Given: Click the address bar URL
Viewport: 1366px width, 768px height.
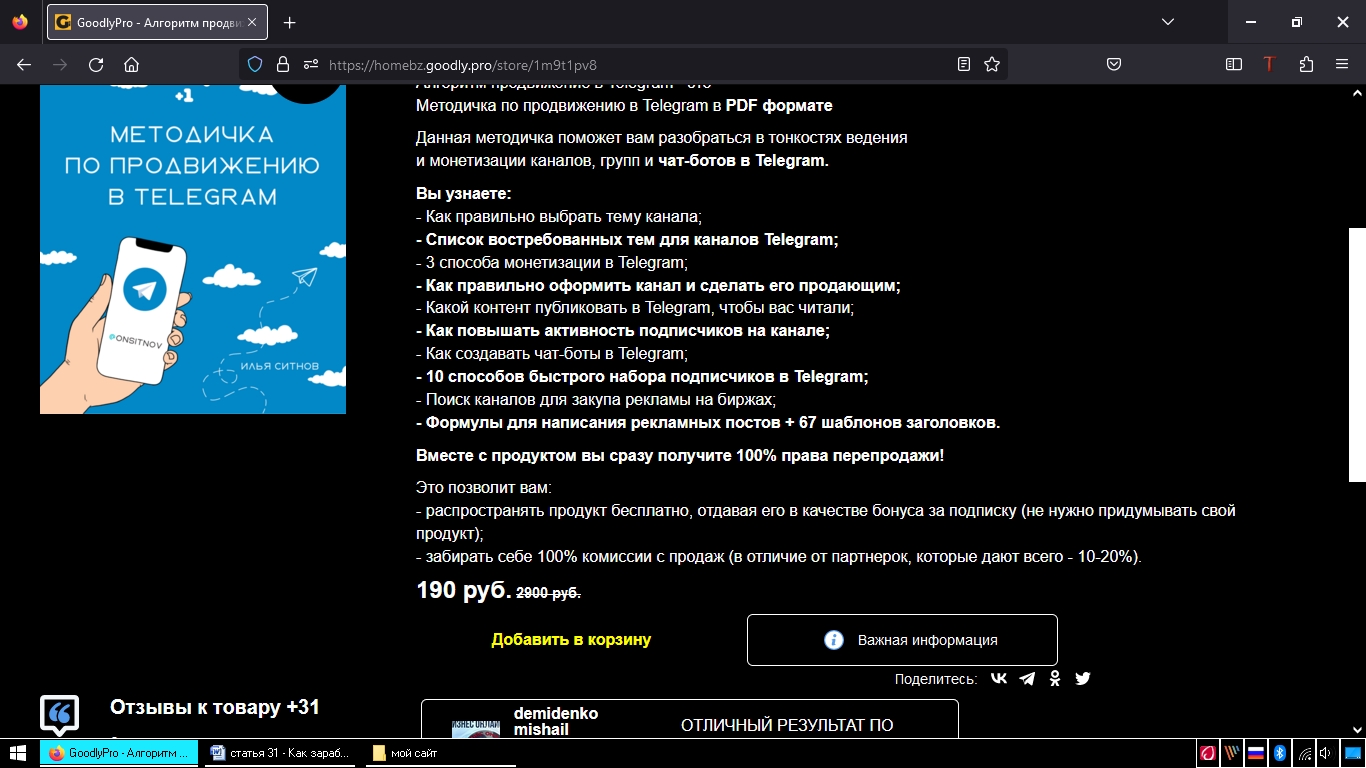Looking at the screenshot, I should point(463,65).
